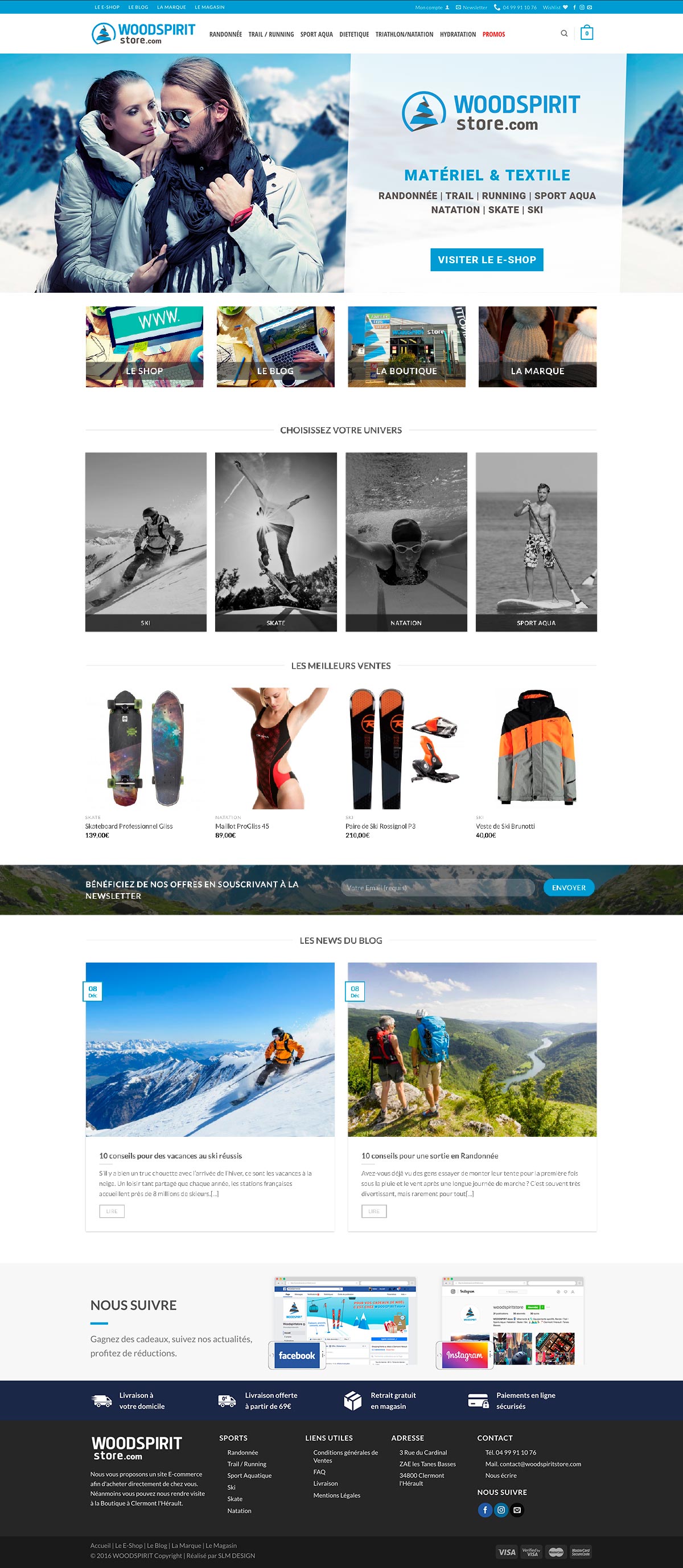The height and width of the screenshot is (1568, 683).
Task: Focus the Votre Email newsletter field
Action: coord(437,887)
